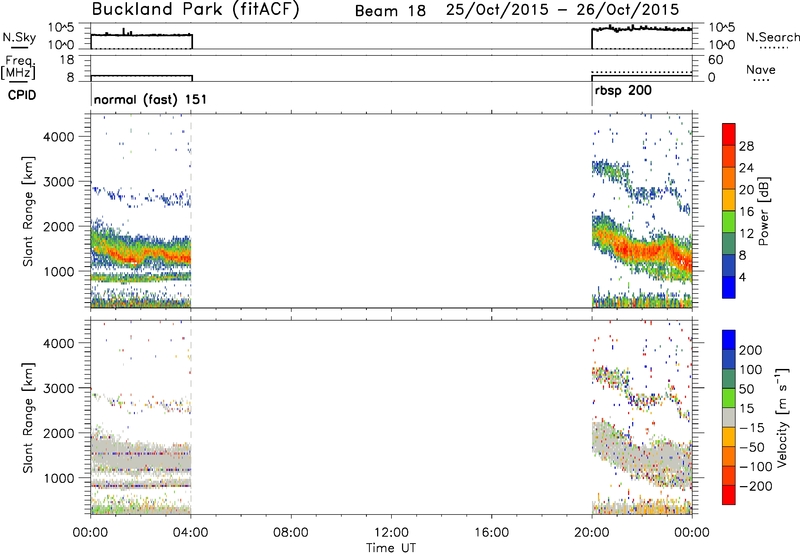Pick the light green segment of Velocity colorbar
The width and height of the screenshot is (800, 554).
coord(729,398)
